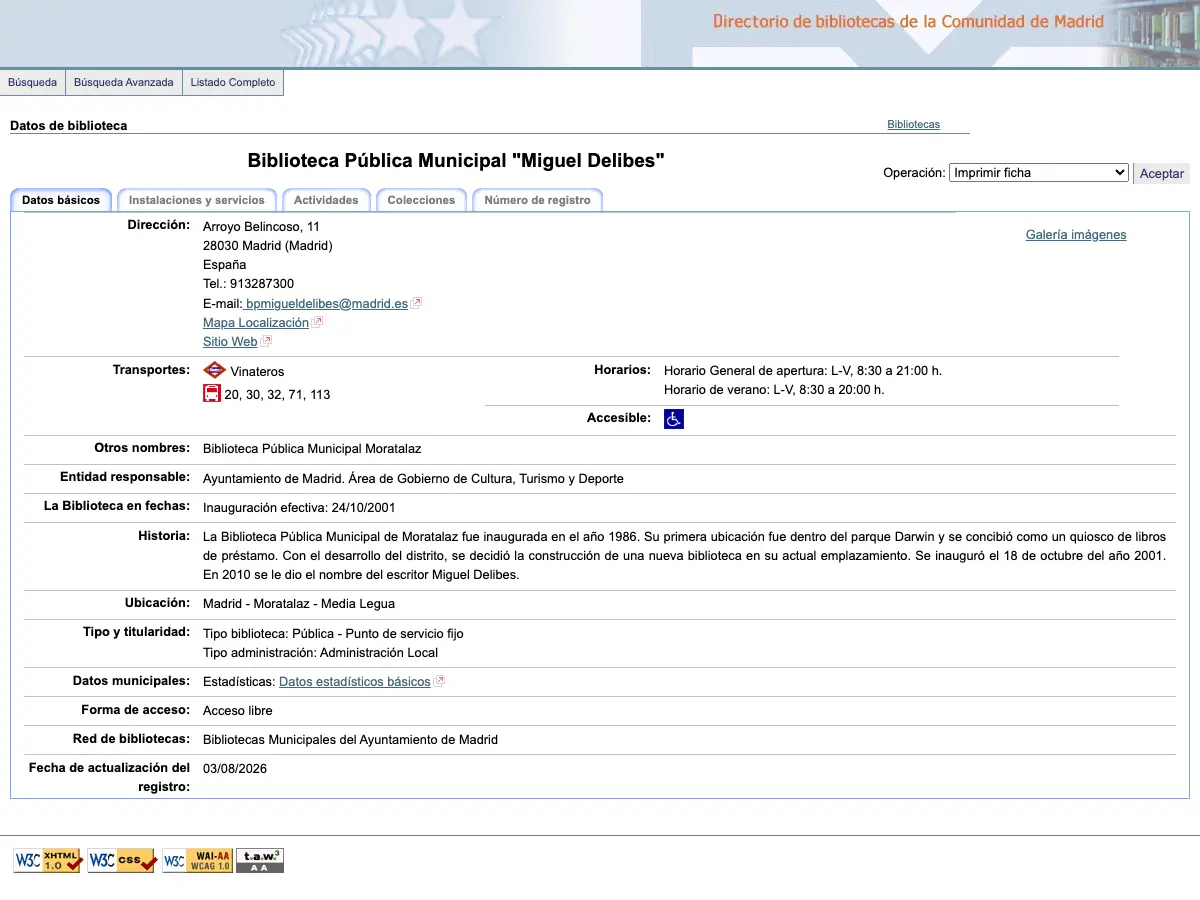Select the Número de registro tab
The height and width of the screenshot is (900, 1200).
537,200
